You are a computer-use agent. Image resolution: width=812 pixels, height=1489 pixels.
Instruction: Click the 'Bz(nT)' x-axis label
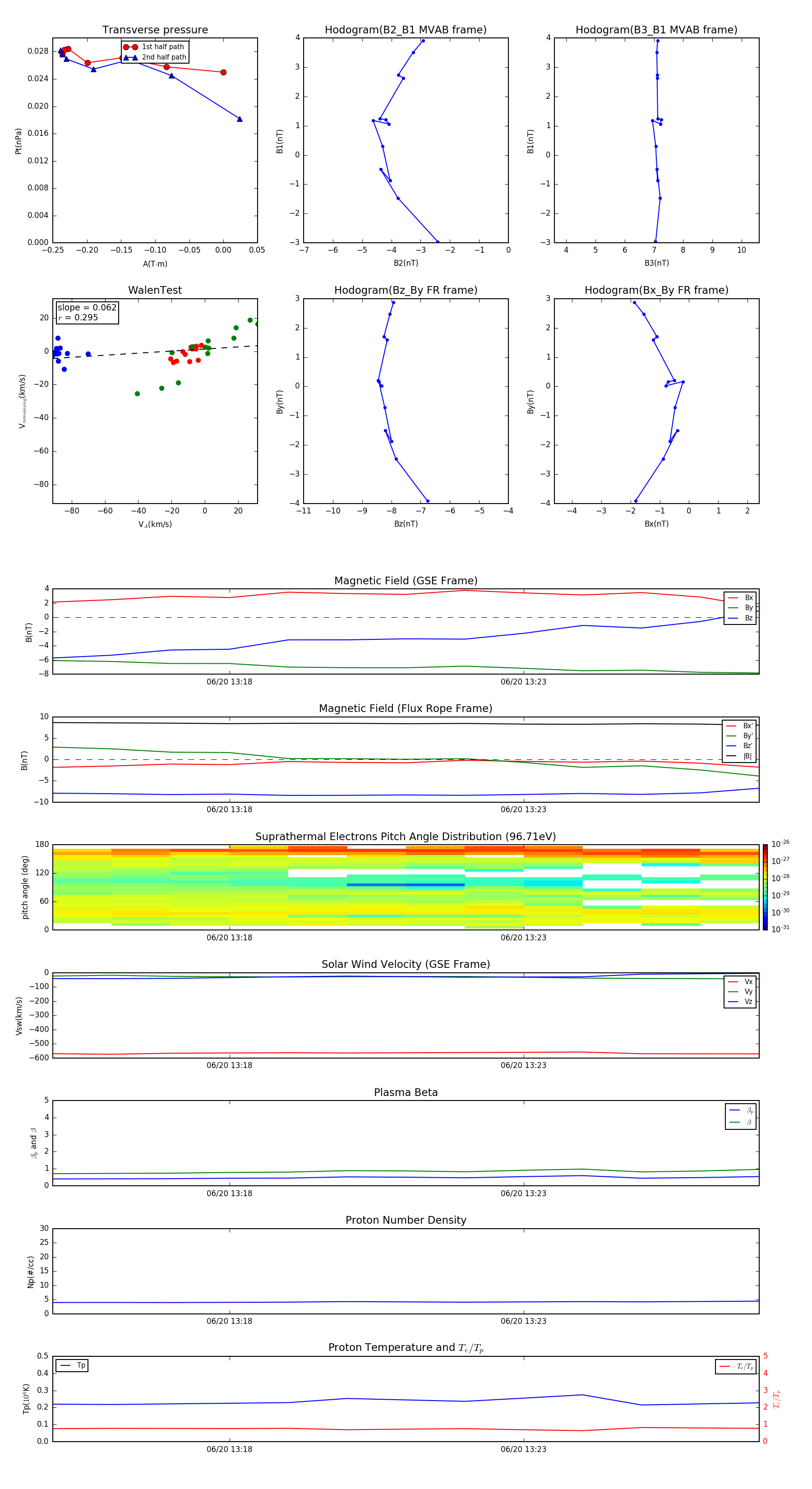tap(406, 524)
